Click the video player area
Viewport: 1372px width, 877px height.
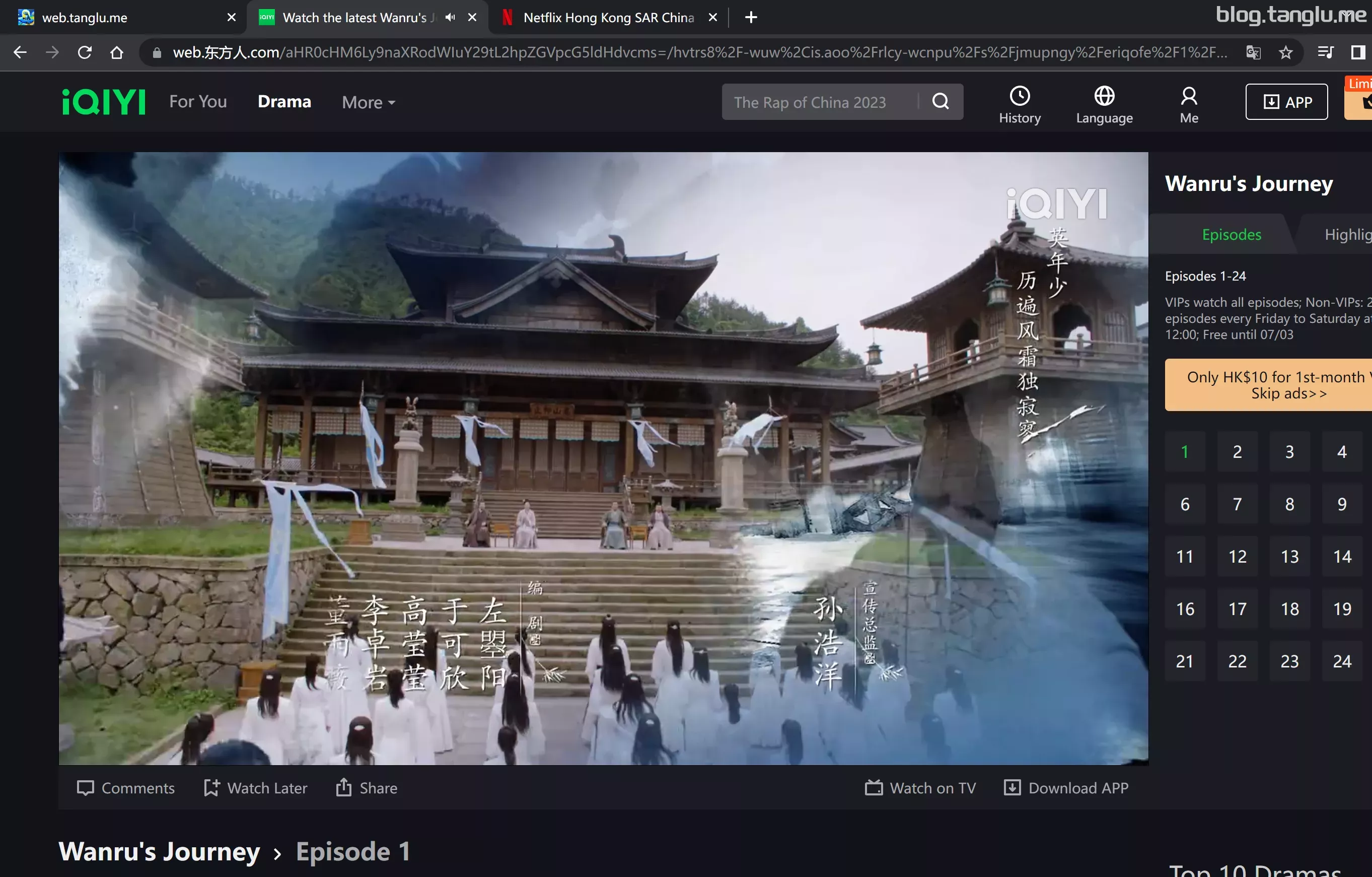603,458
